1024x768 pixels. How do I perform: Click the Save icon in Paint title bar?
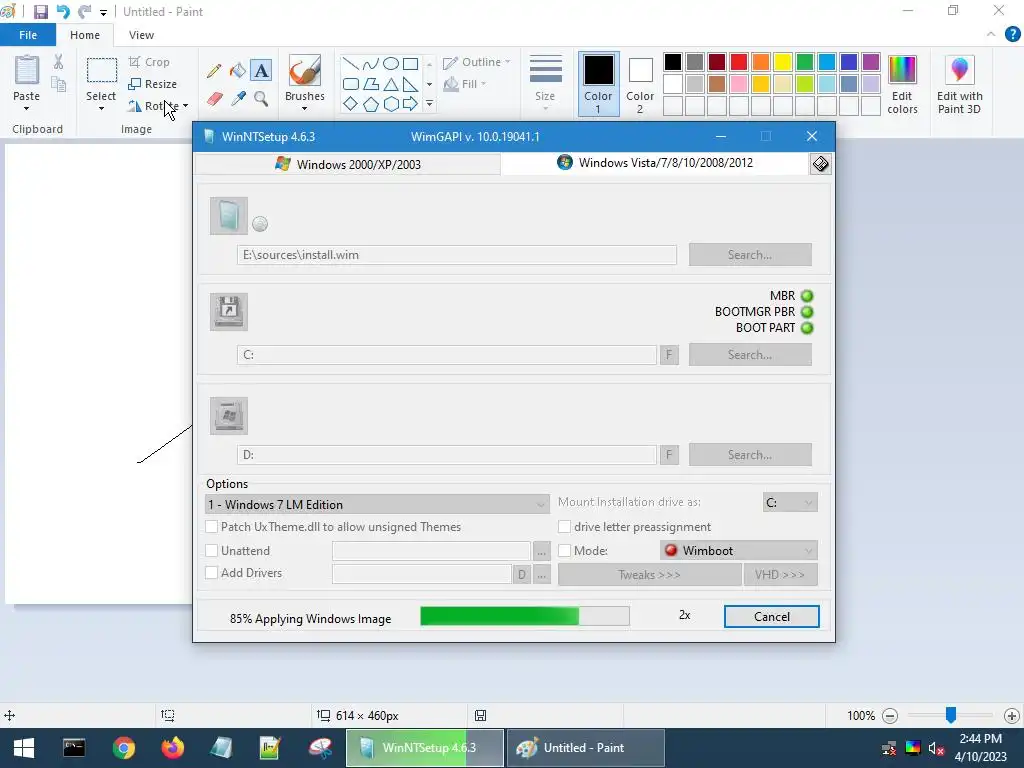click(40, 12)
